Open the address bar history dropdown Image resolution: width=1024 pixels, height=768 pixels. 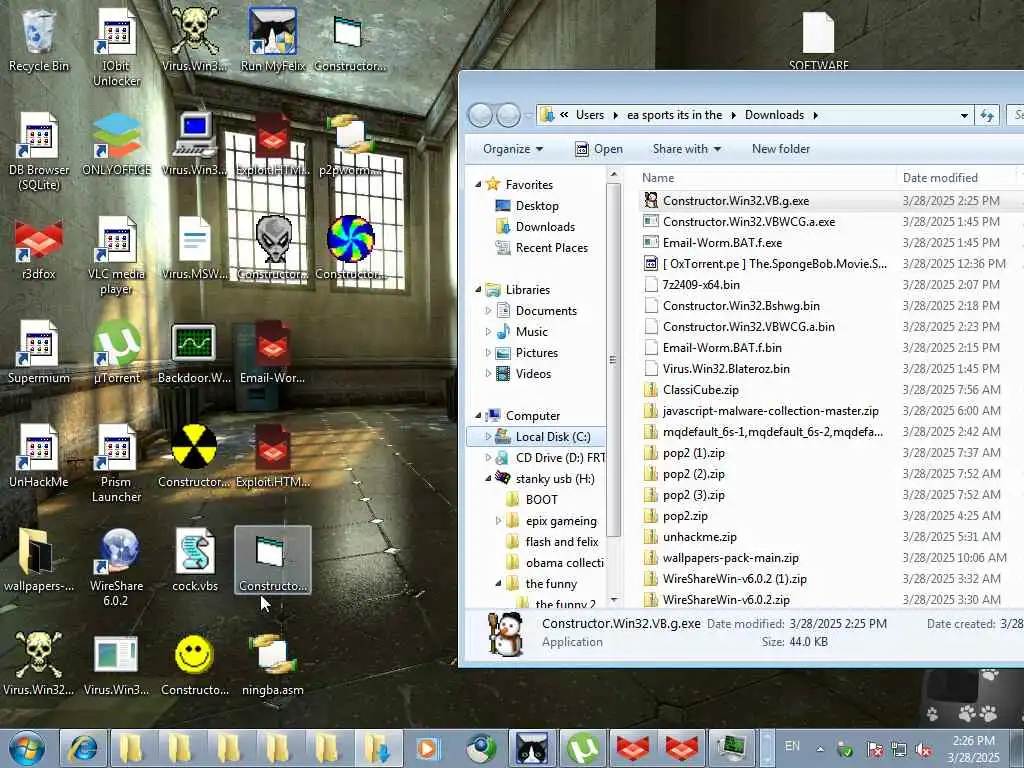click(x=964, y=116)
